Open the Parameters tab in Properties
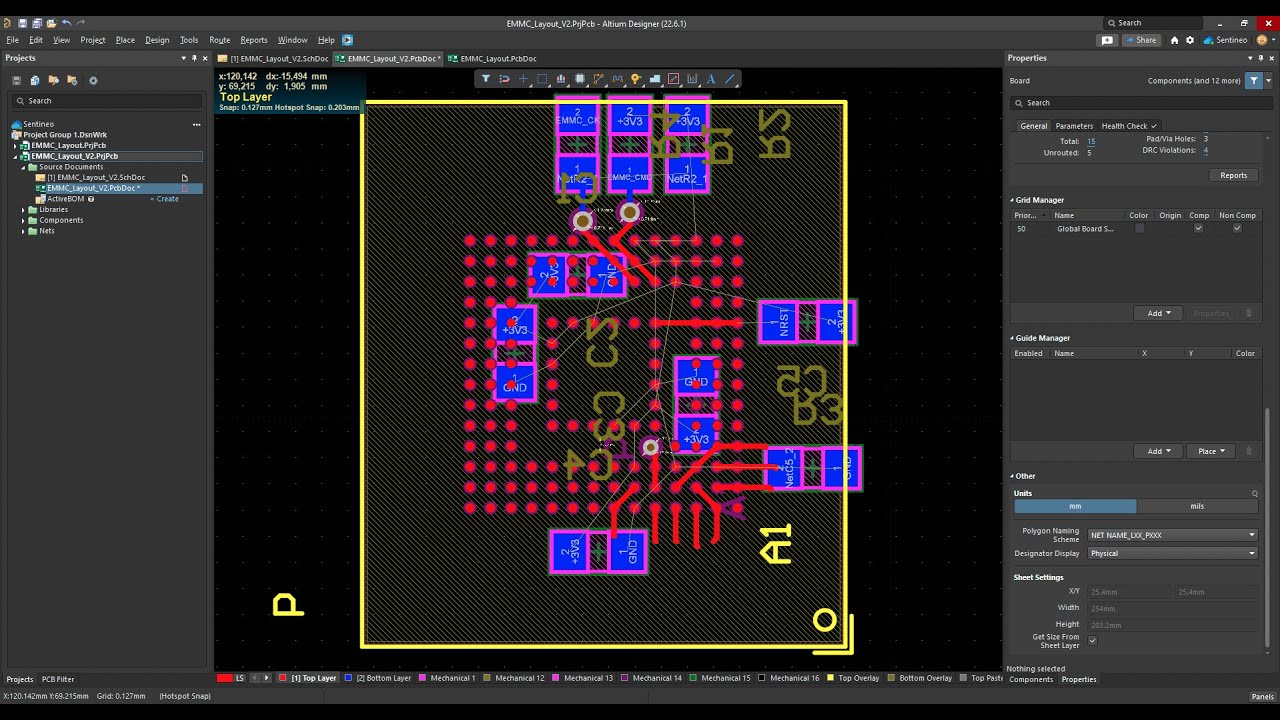 (x=1074, y=126)
